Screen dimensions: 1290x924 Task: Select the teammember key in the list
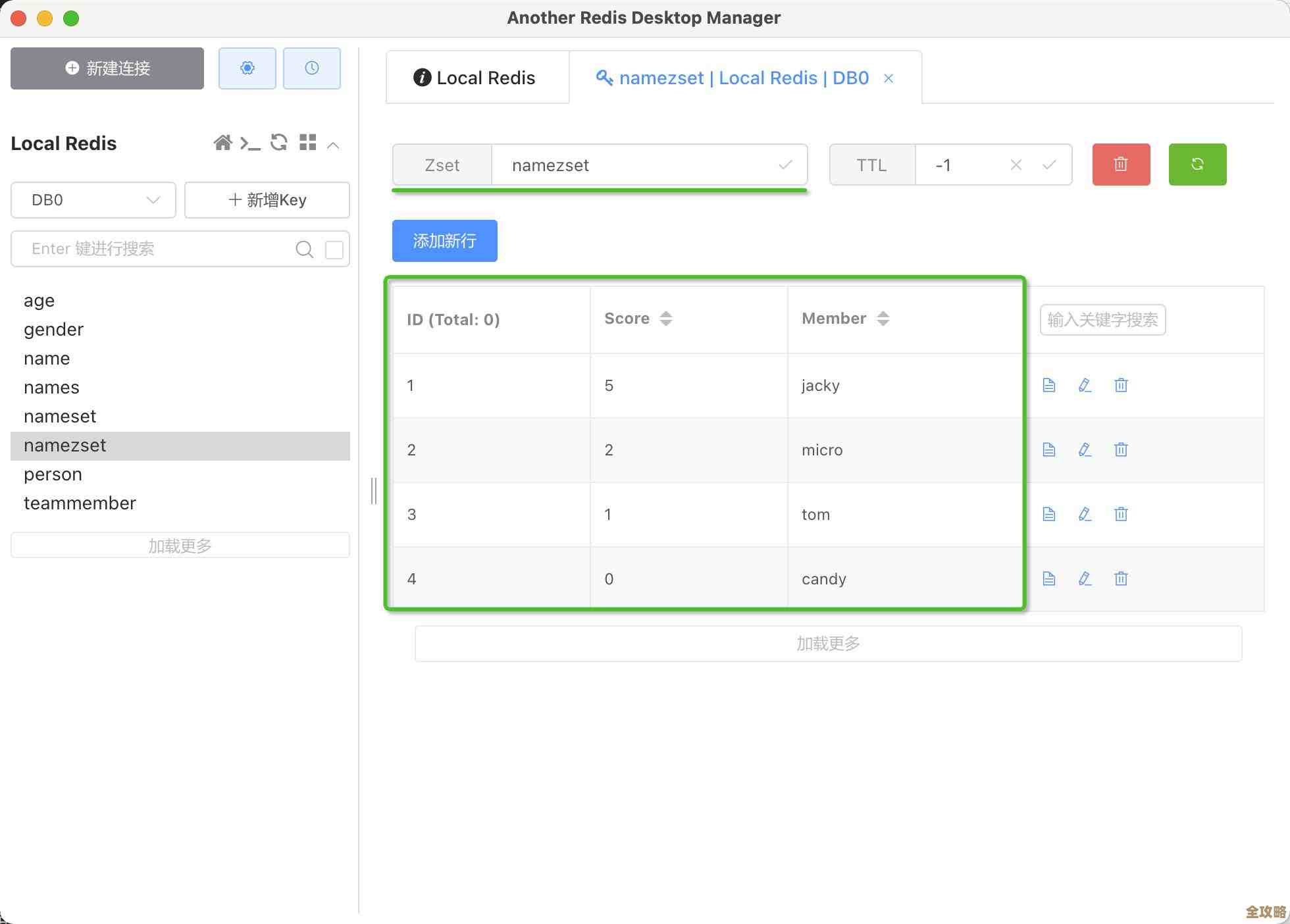coord(80,503)
